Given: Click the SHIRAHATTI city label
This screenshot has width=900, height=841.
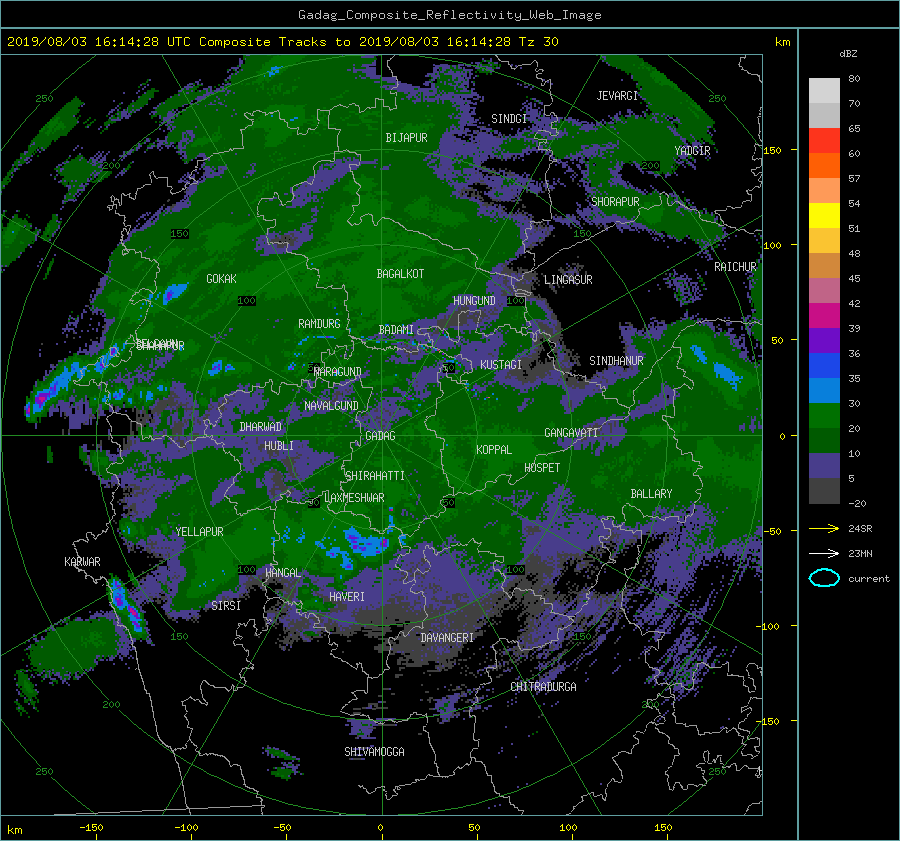Looking at the screenshot, I should click(x=375, y=475).
